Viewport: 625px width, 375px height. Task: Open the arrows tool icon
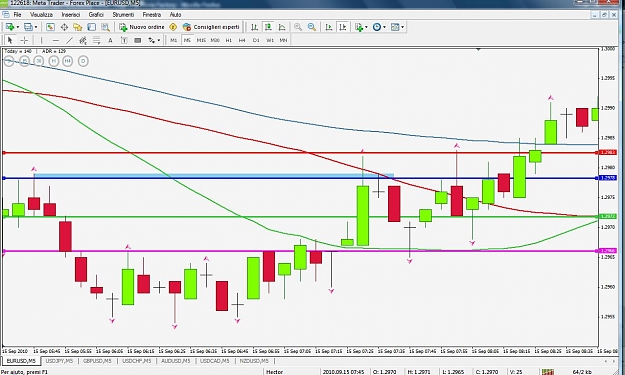(x=151, y=40)
